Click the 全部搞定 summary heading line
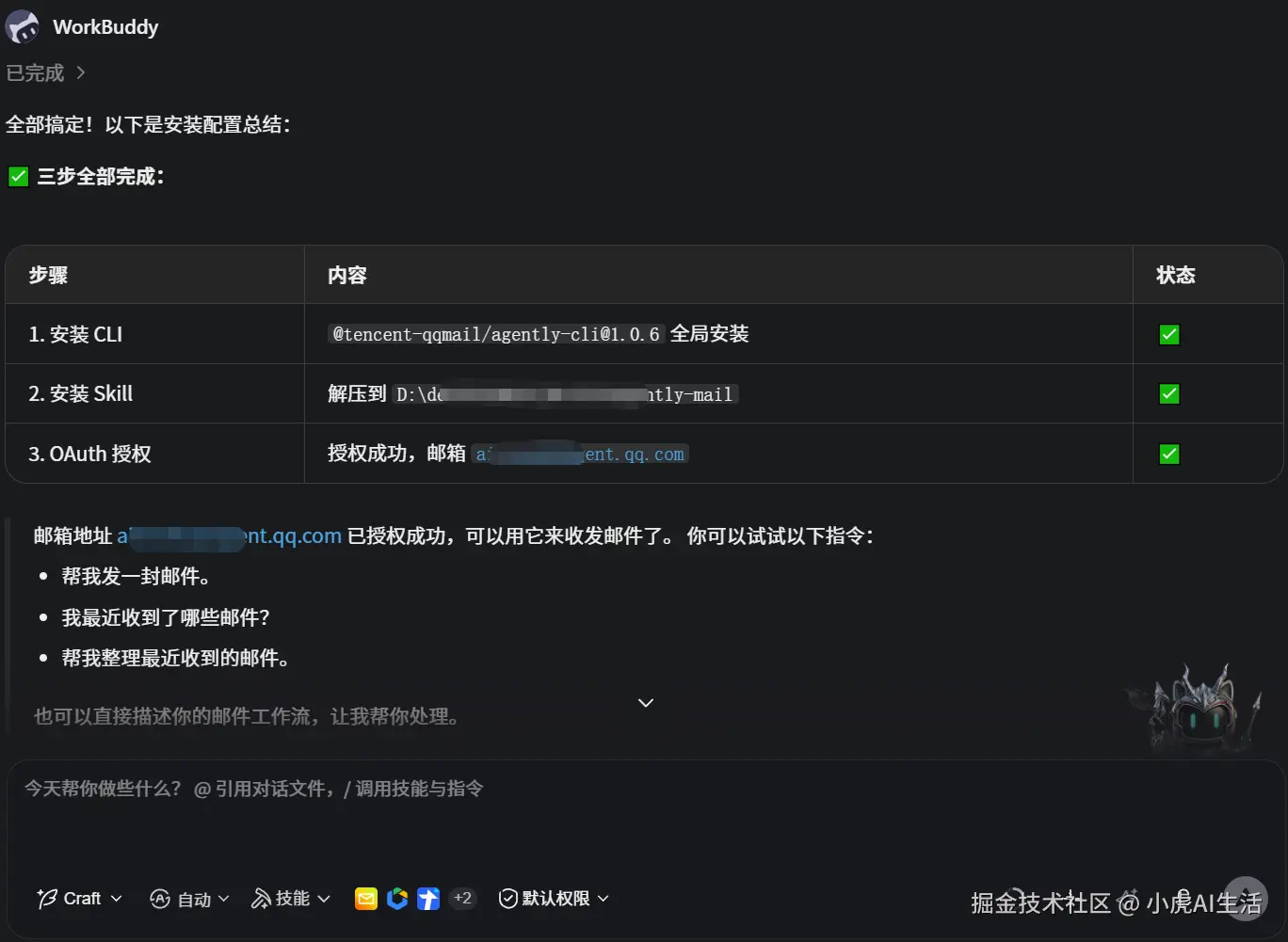1288x942 pixels. (148, 125)
